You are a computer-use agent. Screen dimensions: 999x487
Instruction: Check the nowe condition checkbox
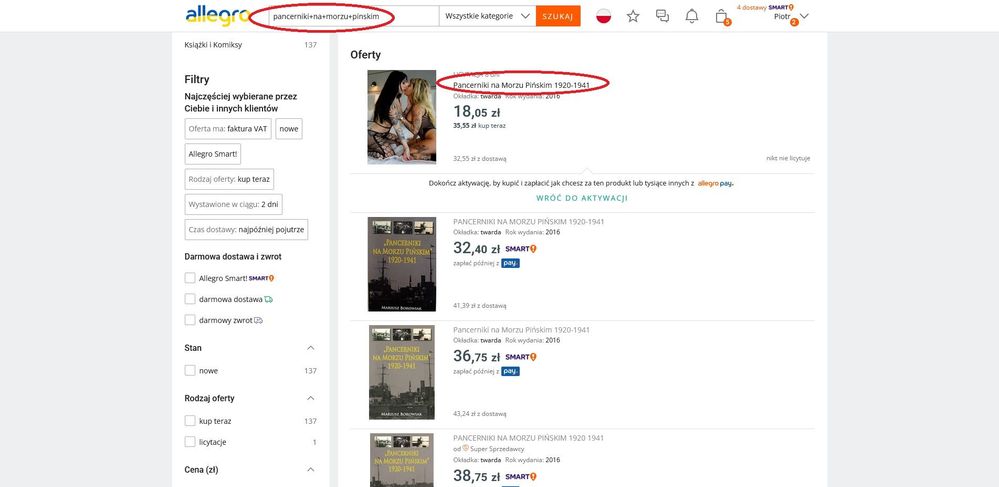190,370
